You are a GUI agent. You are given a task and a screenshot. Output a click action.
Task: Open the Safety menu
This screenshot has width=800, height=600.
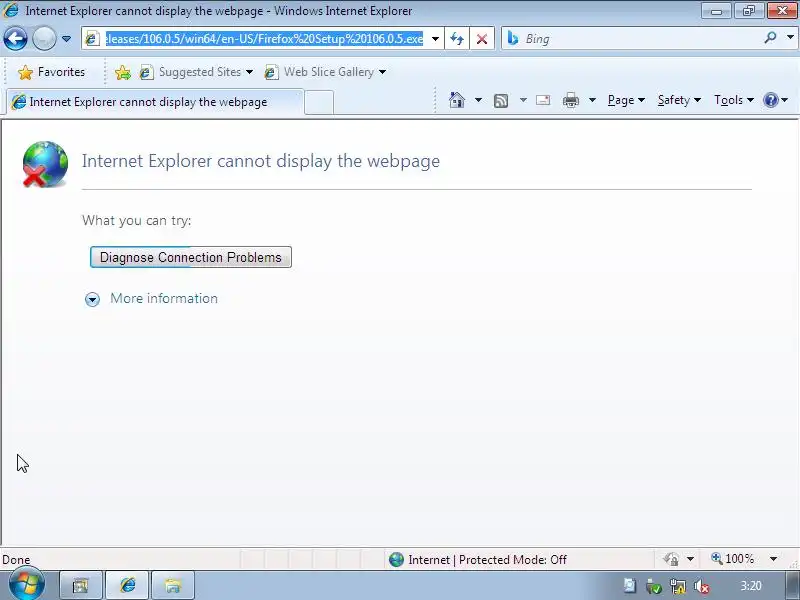pos(679,100)
